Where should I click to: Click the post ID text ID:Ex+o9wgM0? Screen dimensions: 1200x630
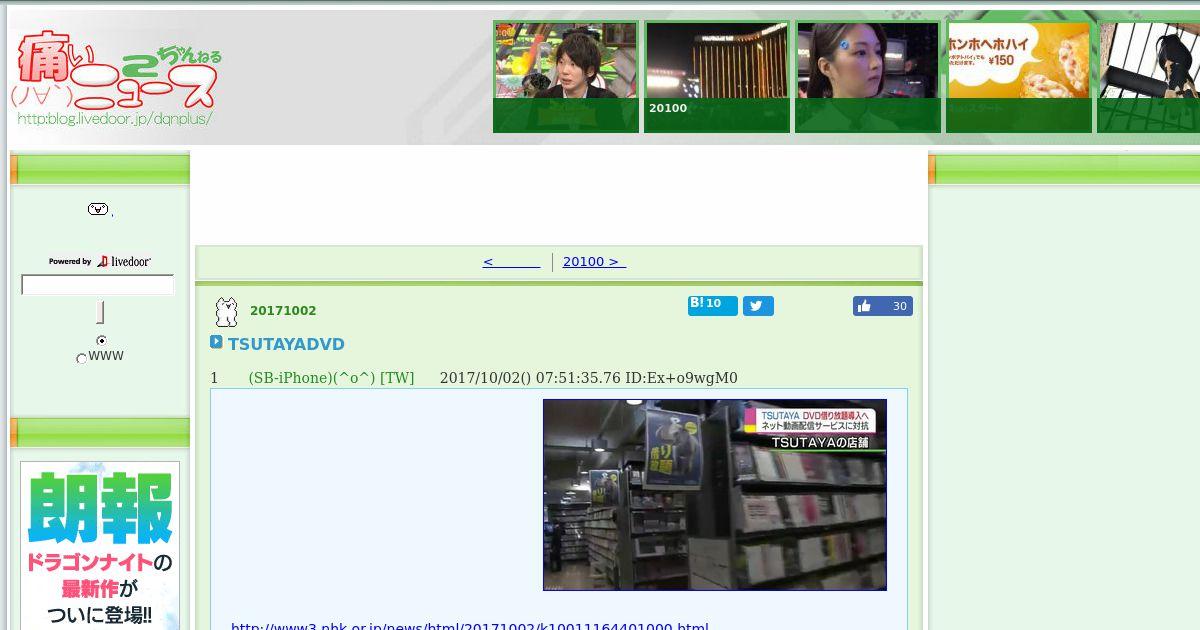click(x=681, y=378)
